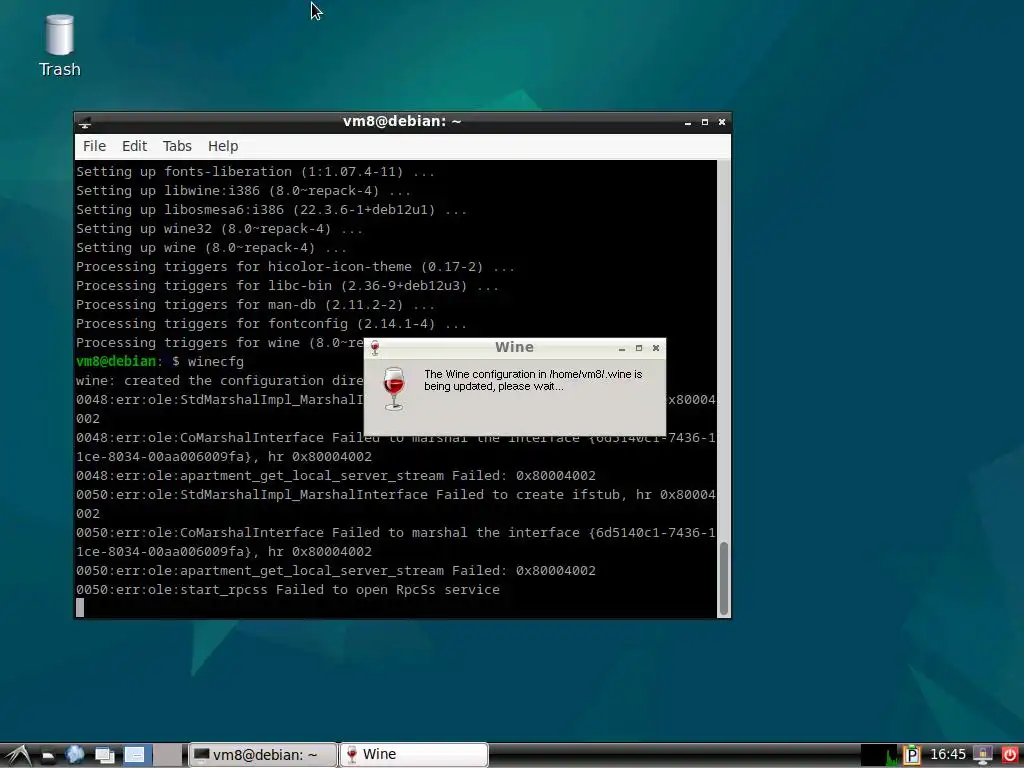Viewport: 1024px width, 768px height.
Task: Close the terminal window
Action: [722, 122]
